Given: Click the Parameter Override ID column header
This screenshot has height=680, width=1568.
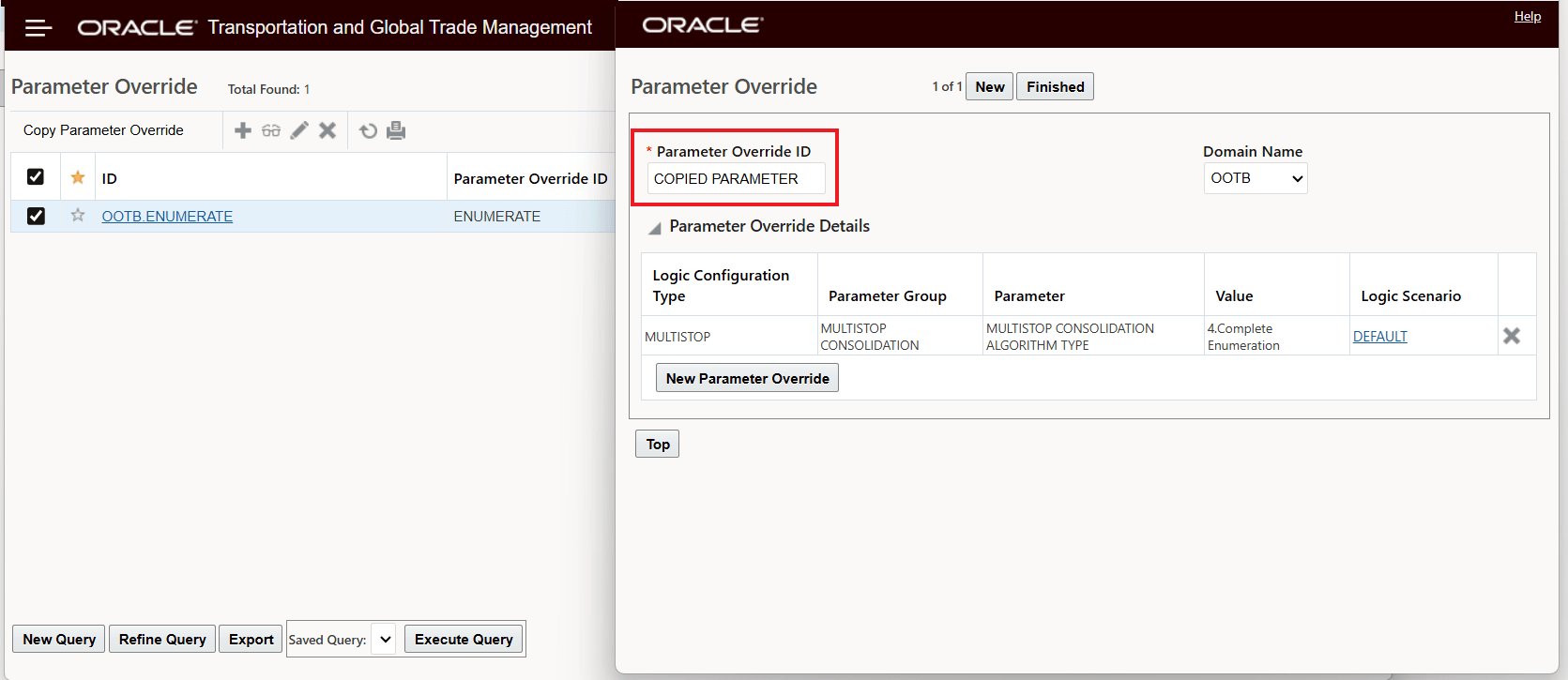Looking at the screenshot, I should point(531,178).
